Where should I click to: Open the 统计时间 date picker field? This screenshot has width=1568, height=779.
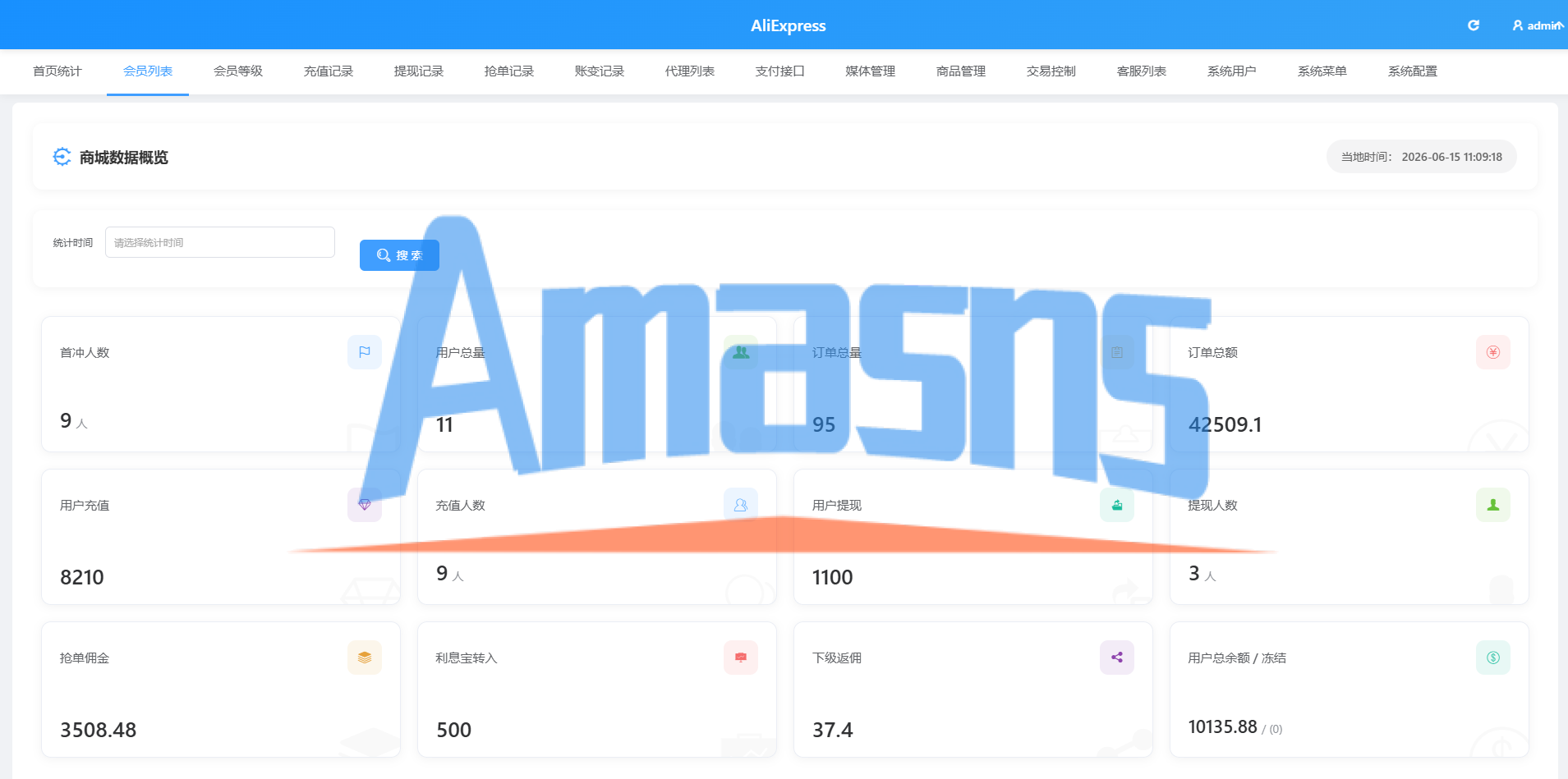tap(220, 242)
